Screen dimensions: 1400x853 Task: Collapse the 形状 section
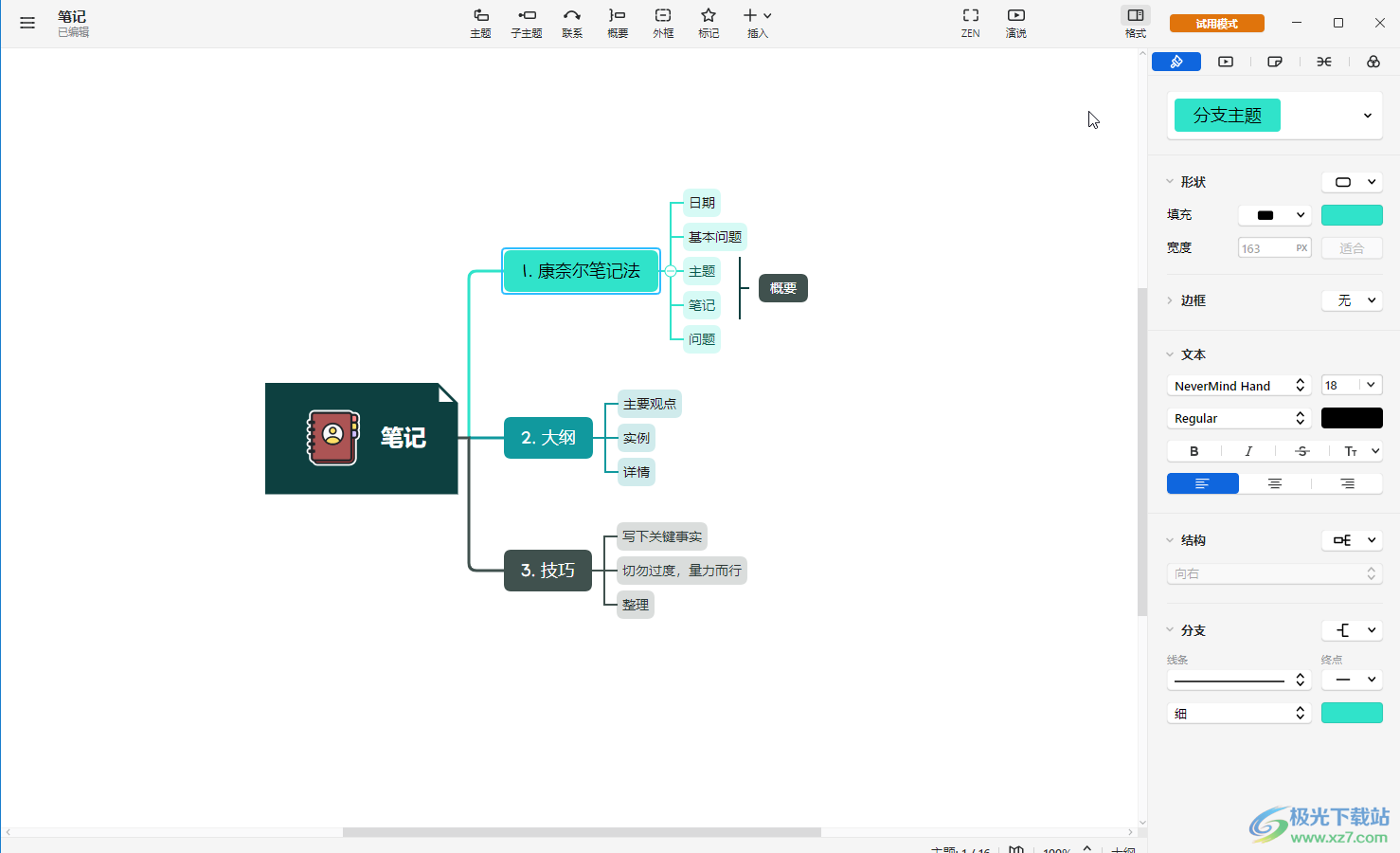[x=1170, y=182]
